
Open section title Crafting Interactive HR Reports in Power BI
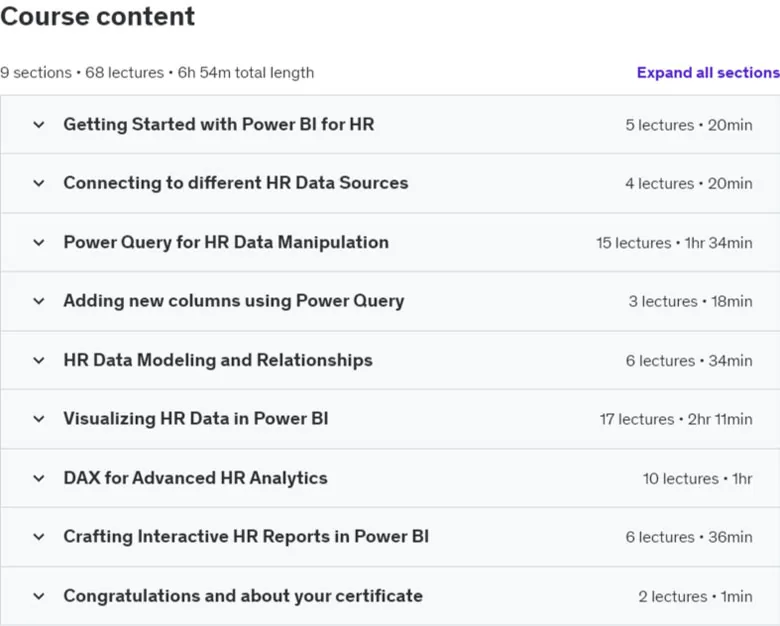(x=246, y=537)
